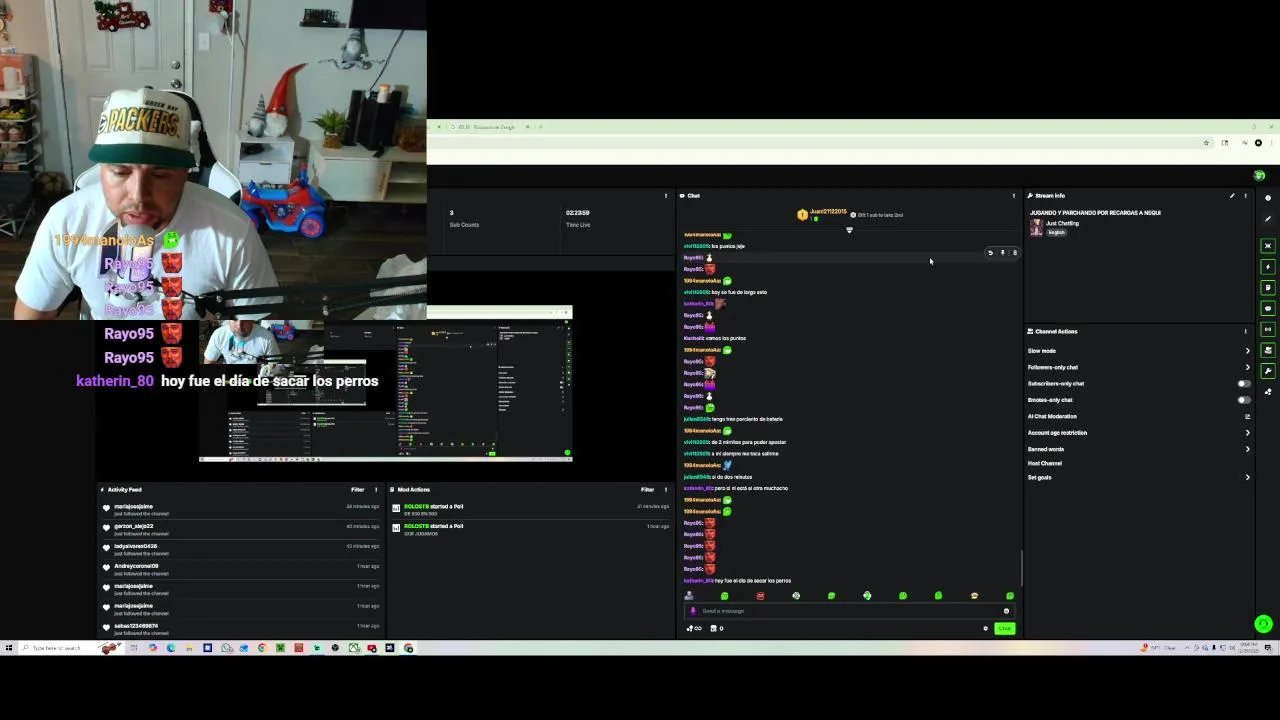
Task: Click the green profile avatar top right
Action: [x=1259, y=176]
